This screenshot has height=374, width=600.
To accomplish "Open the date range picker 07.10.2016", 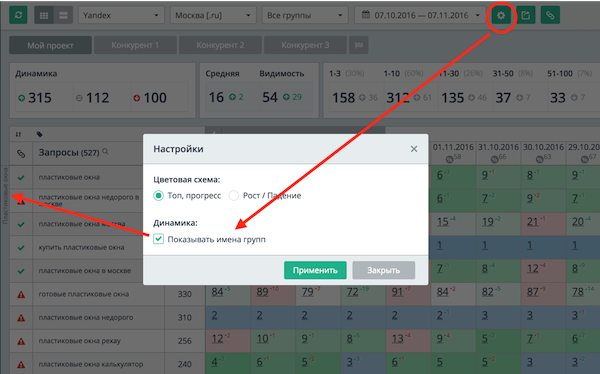I will click(x=420, y=15).
